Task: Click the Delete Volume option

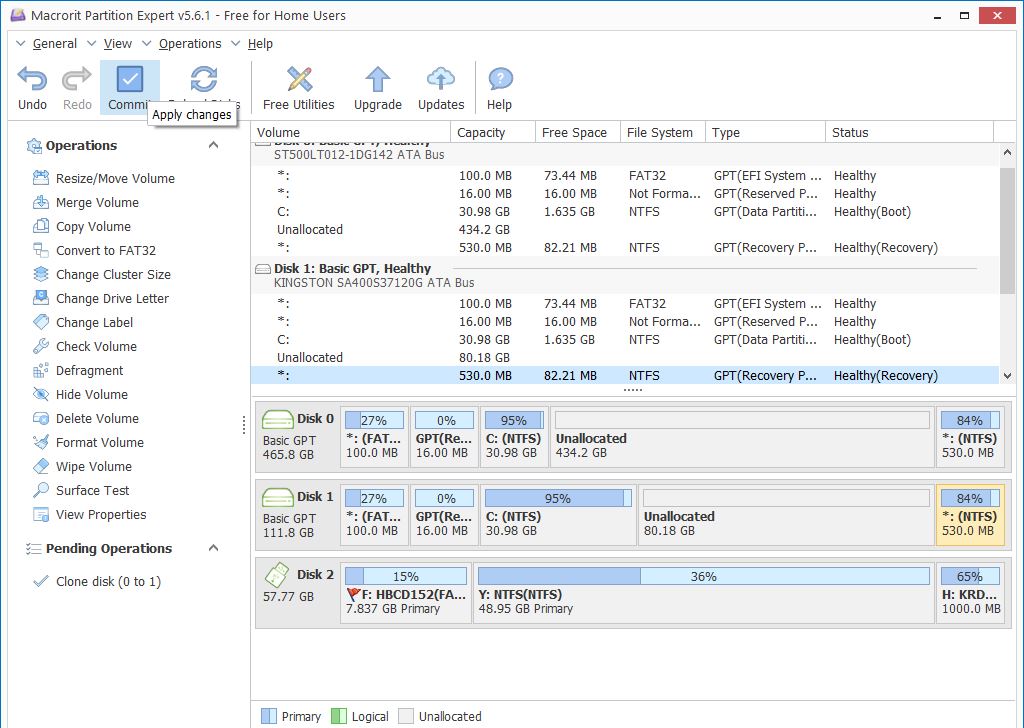Action: pos(97,418)
